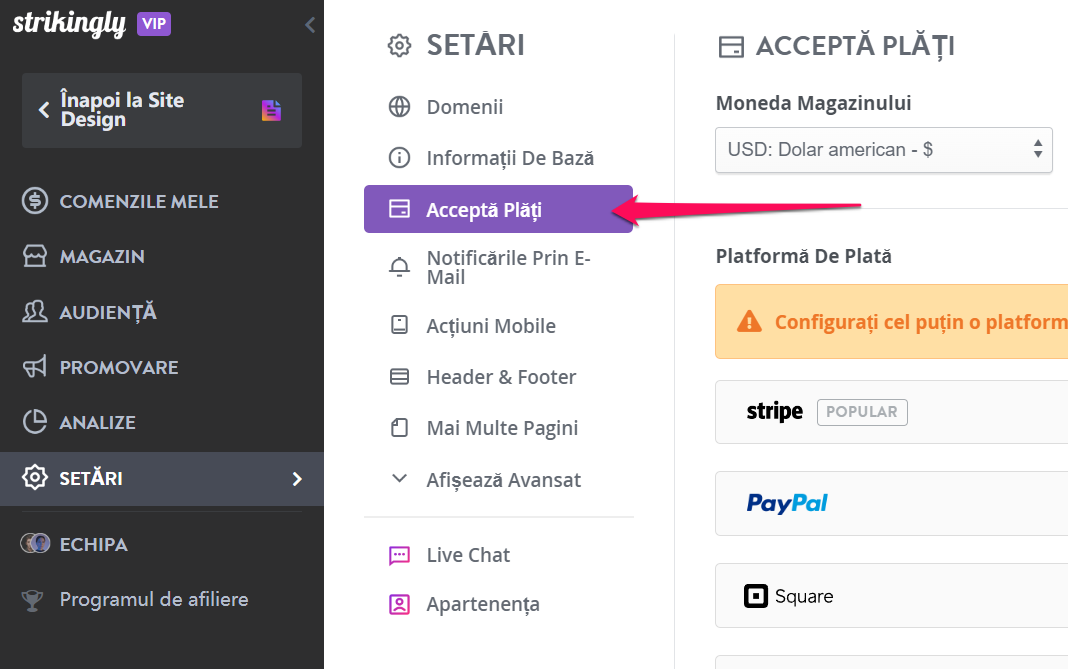
Task: Click the Comenzile Mele dollar icon
Action: click(x=35, y=201)
